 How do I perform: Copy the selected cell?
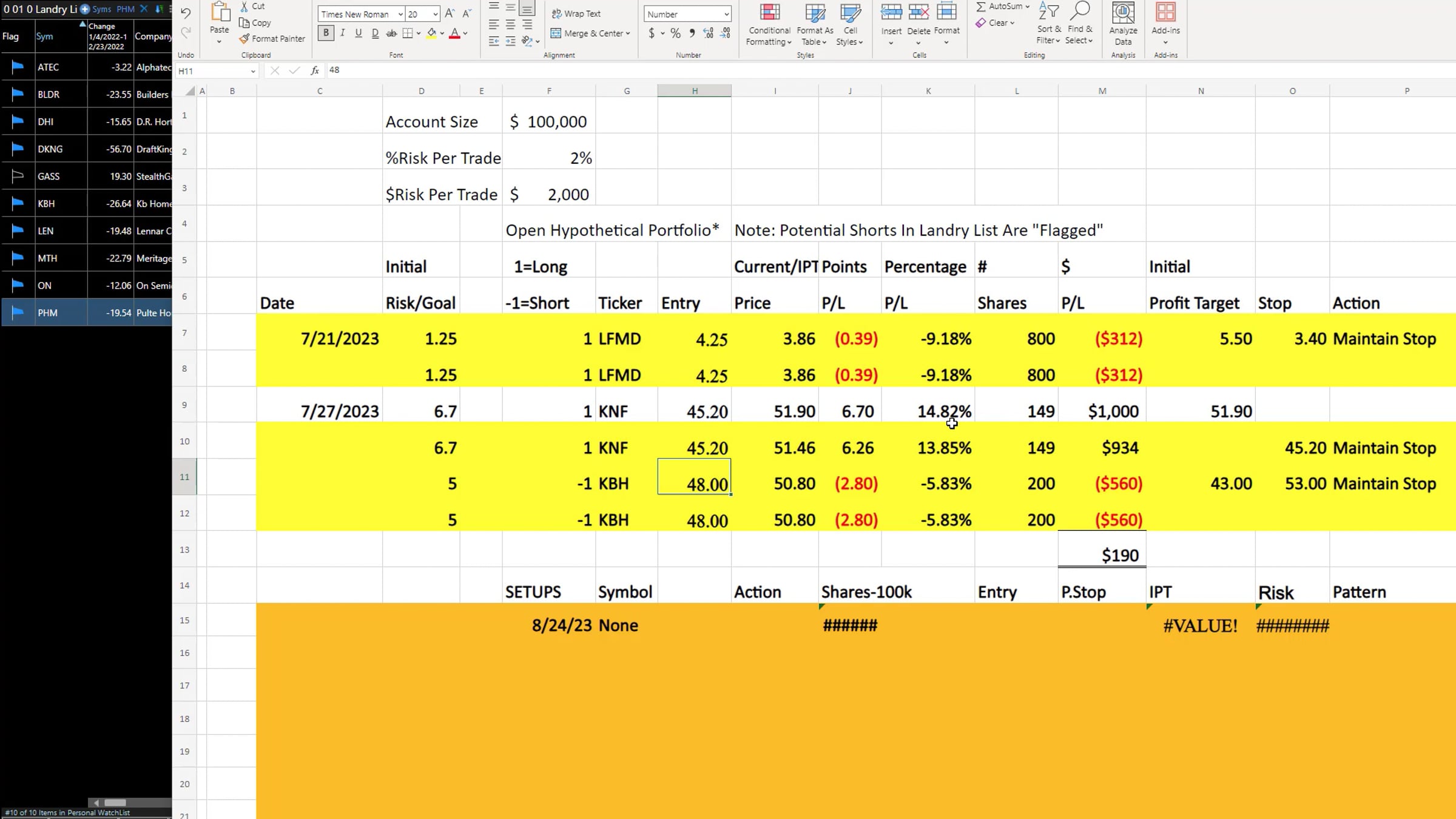[255, 22]
